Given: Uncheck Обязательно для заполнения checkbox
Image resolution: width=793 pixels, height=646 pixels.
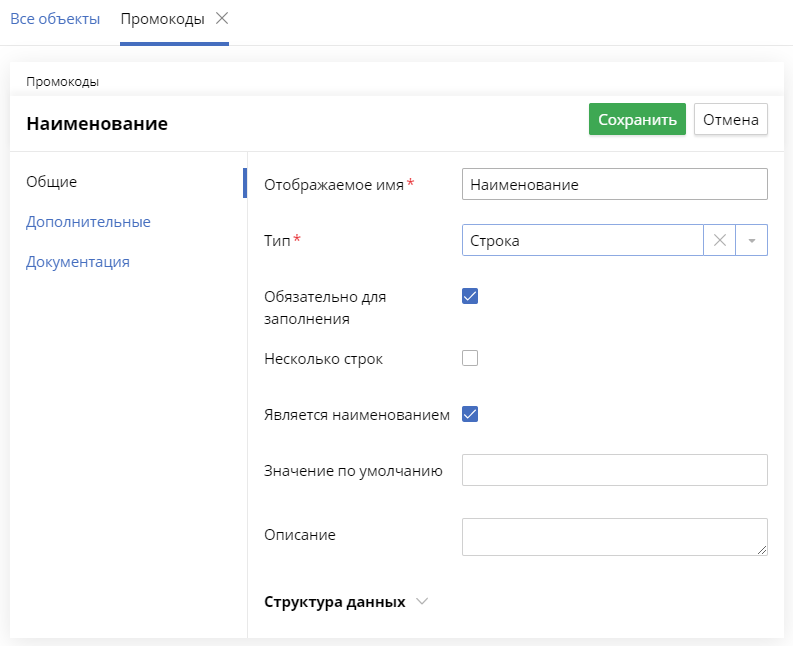Looking at the screenshot, I should (x=470, y=296).
